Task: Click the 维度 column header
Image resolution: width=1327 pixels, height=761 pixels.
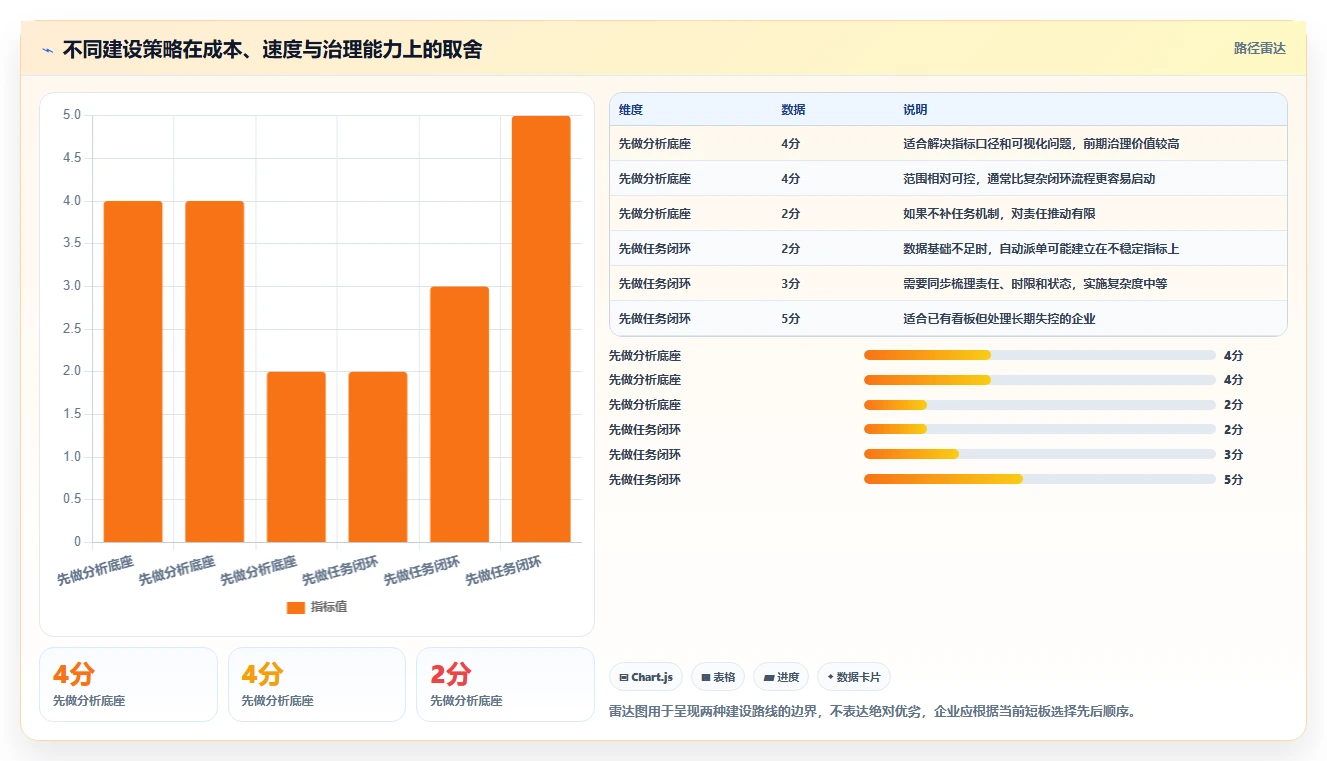Action: [x=631, y=110]
